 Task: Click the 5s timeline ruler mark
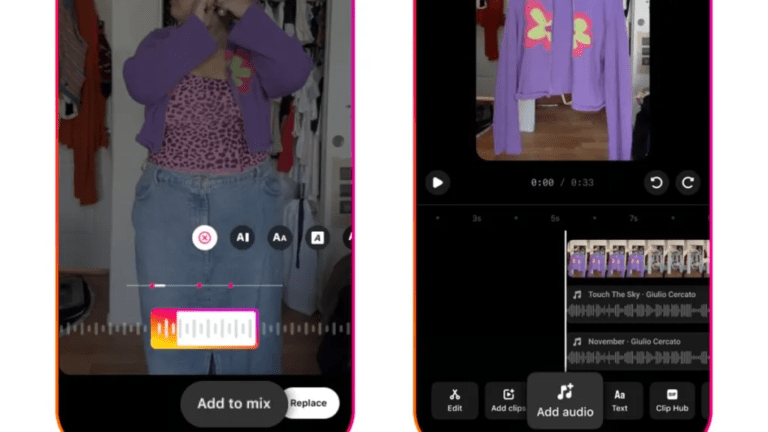click(555, 218)
